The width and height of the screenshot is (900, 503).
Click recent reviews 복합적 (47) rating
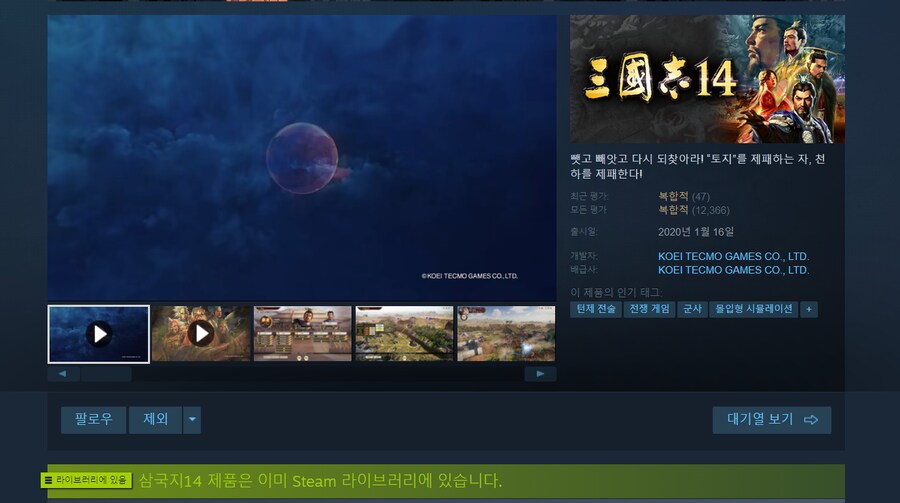pyautogui.click(x=684, y=196)
